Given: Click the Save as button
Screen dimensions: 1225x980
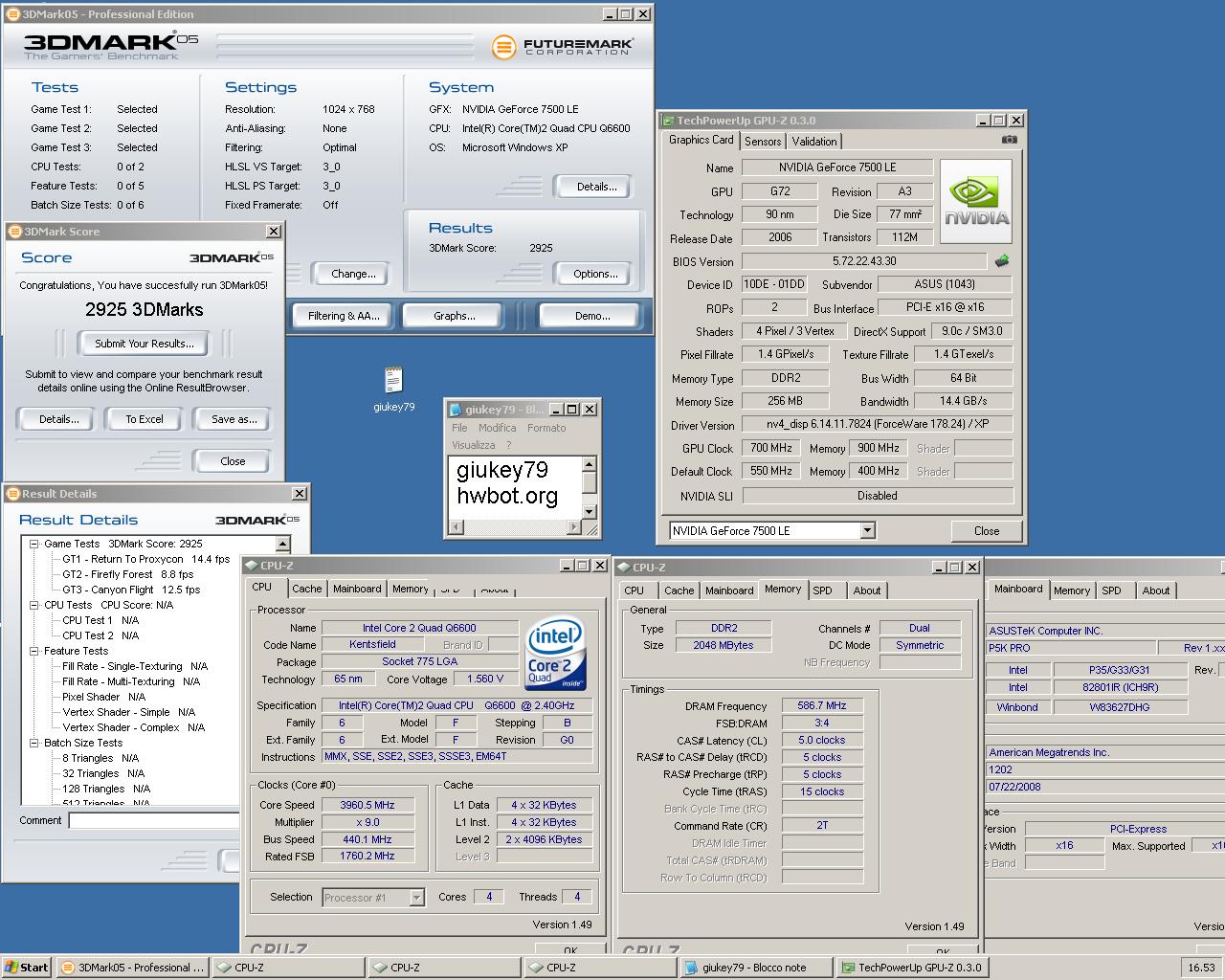Looking at the screenshot, I should [x=234, y=419].
